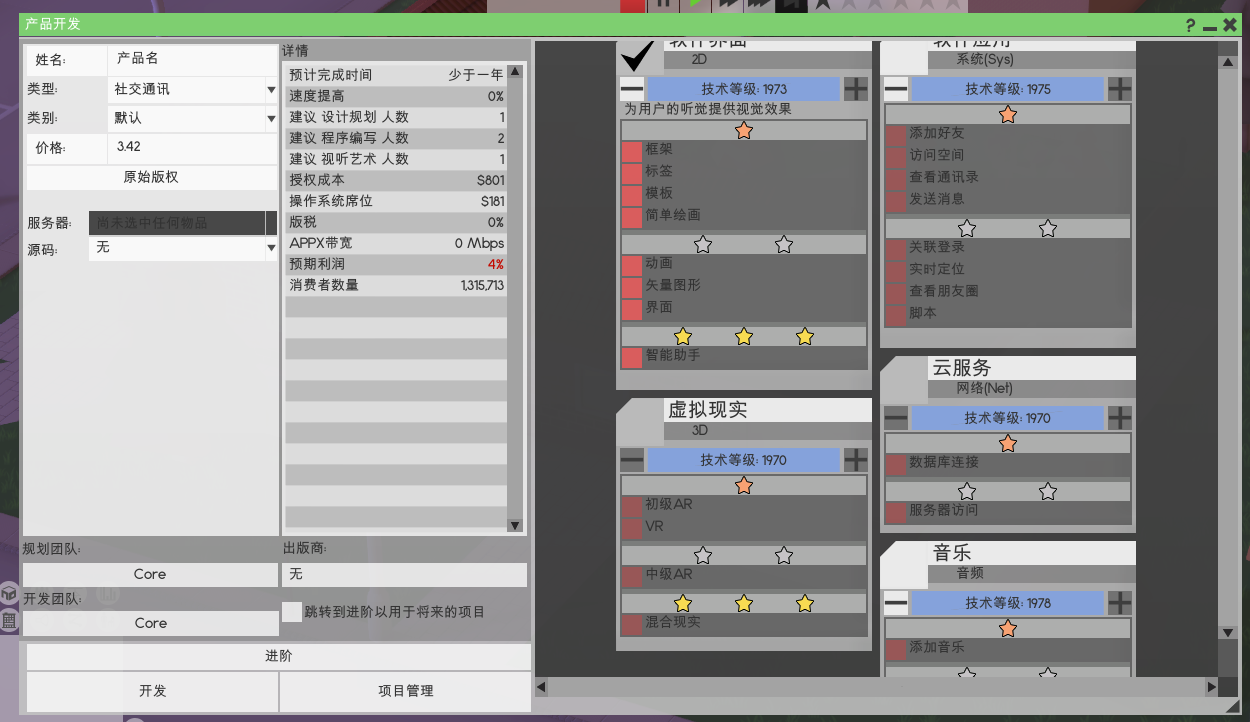1250x722 pixels.
Task: Toggle the 框架 feature checkbox
Action: pos(632,149)
